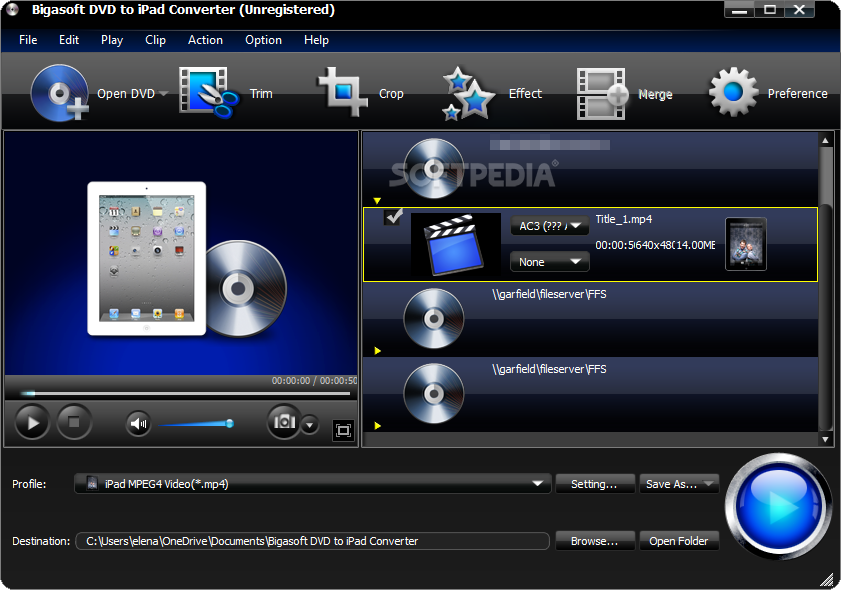The image size is (841, 590).
Task: Mute the preview volume speaker
Action: click(x=138, y=424)
